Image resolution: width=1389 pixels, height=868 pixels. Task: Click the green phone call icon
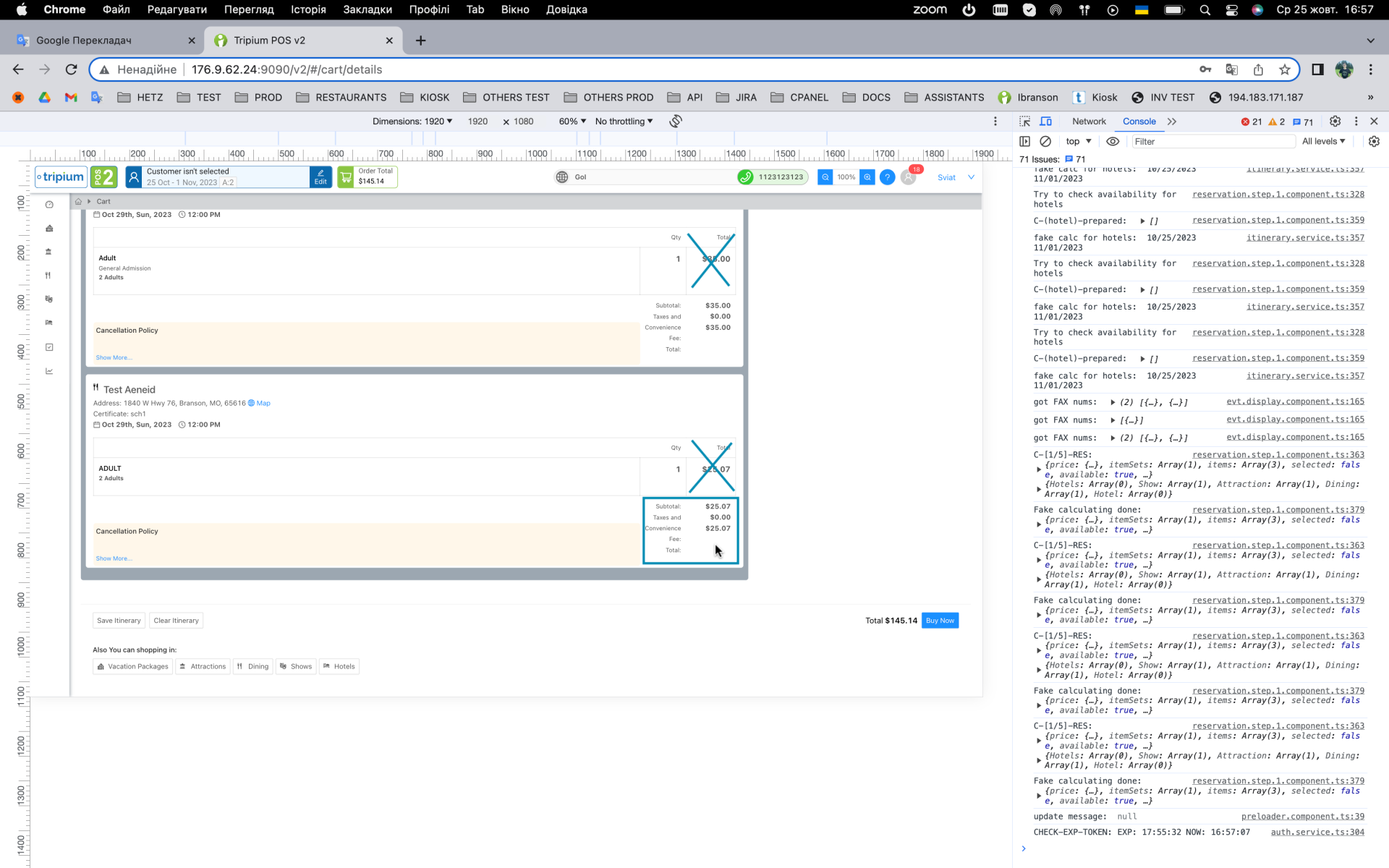[745, 177]
